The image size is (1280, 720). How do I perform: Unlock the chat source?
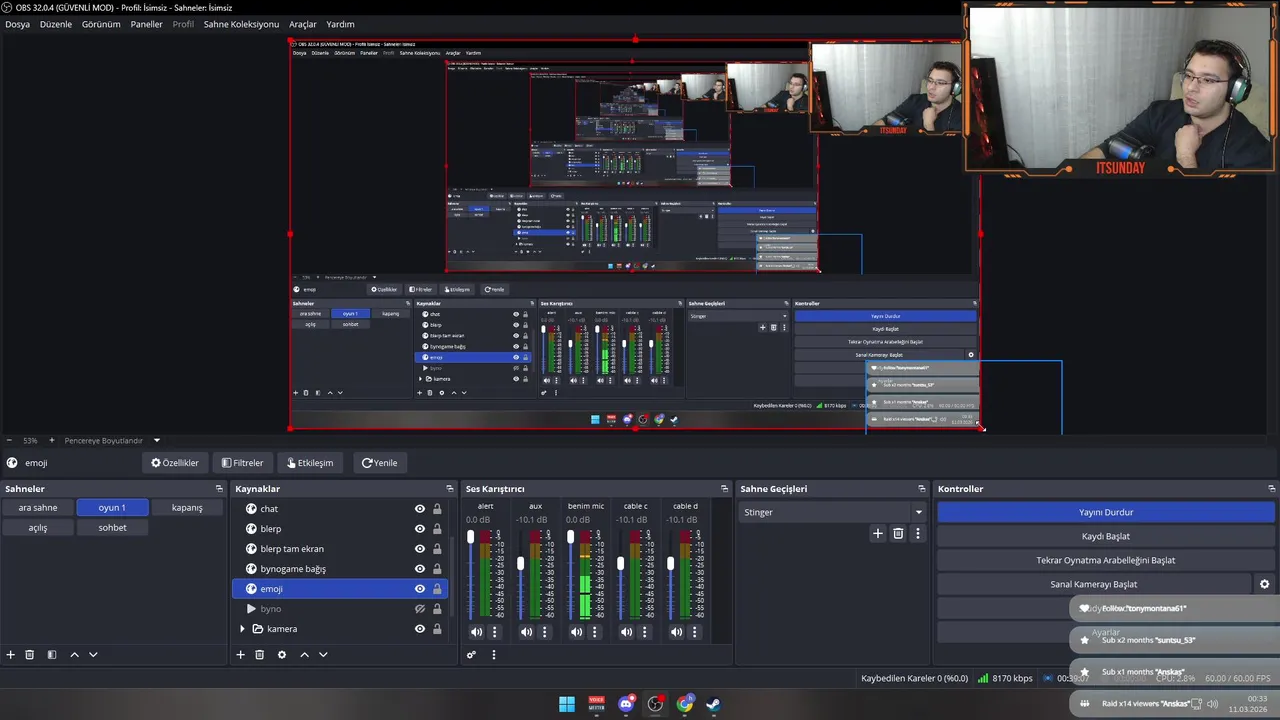click(437, 509)
